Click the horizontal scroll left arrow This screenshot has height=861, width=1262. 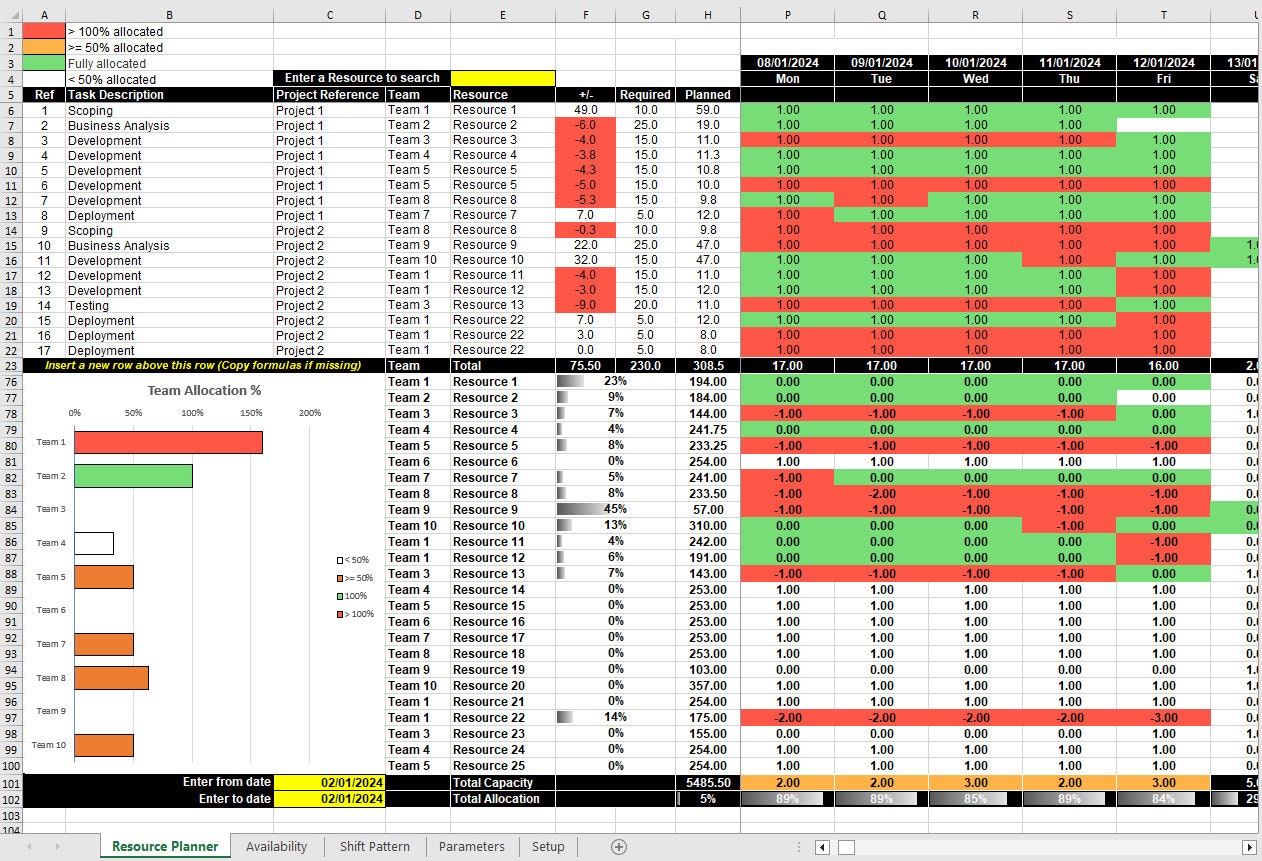click(x=822, y=846)
